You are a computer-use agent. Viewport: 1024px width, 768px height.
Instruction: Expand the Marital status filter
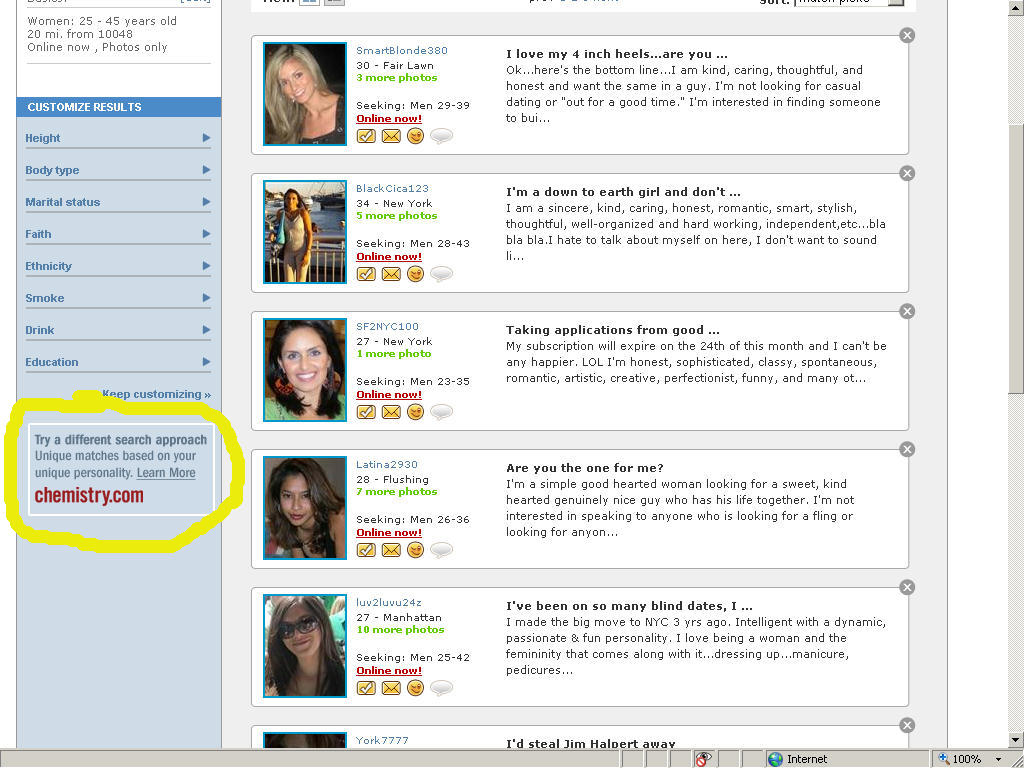[x=118, y=202]
